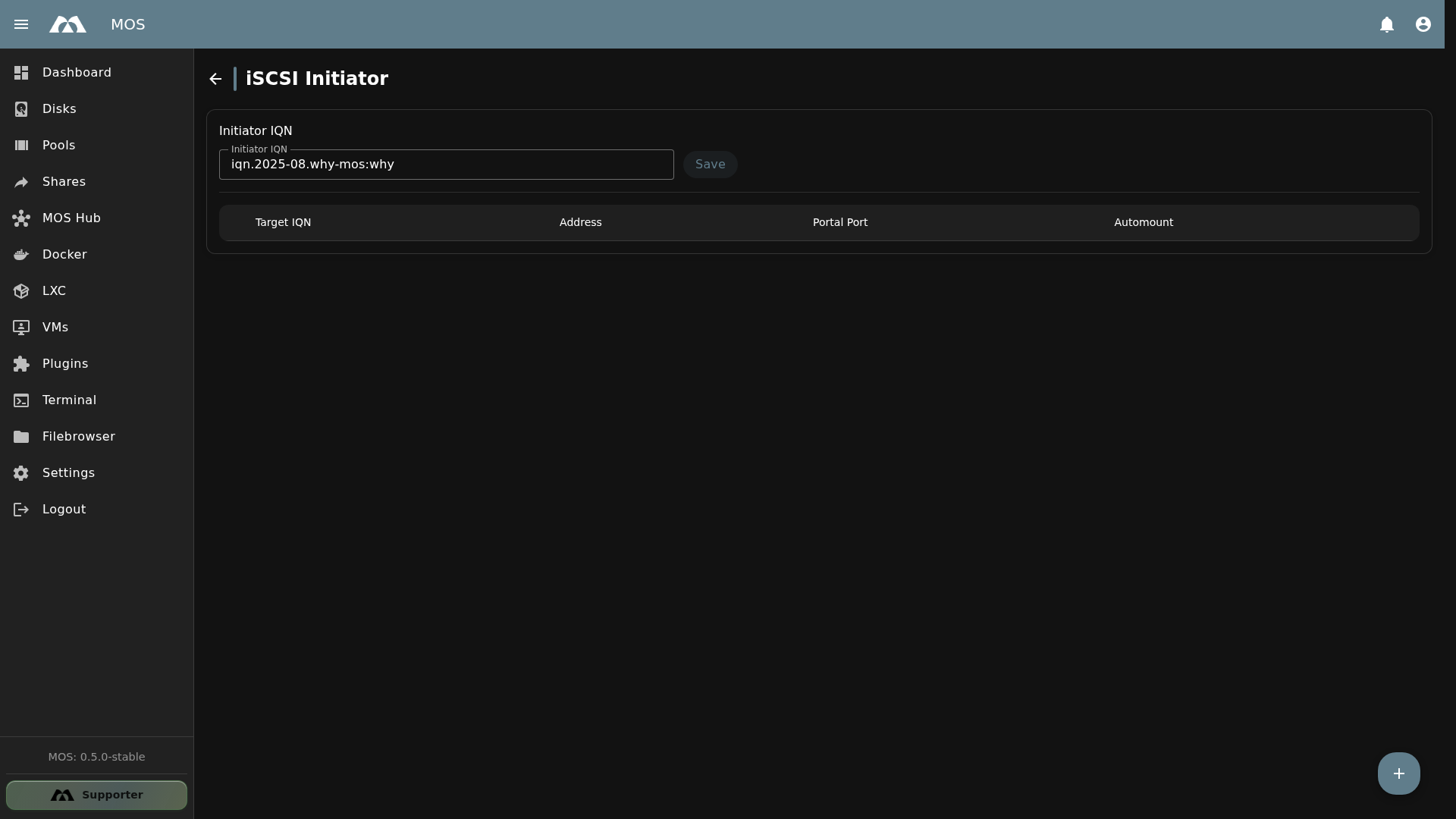Open Plugins from the sidebar
Viewport: 1456px width, 819px height.
[x=96, y=364]
